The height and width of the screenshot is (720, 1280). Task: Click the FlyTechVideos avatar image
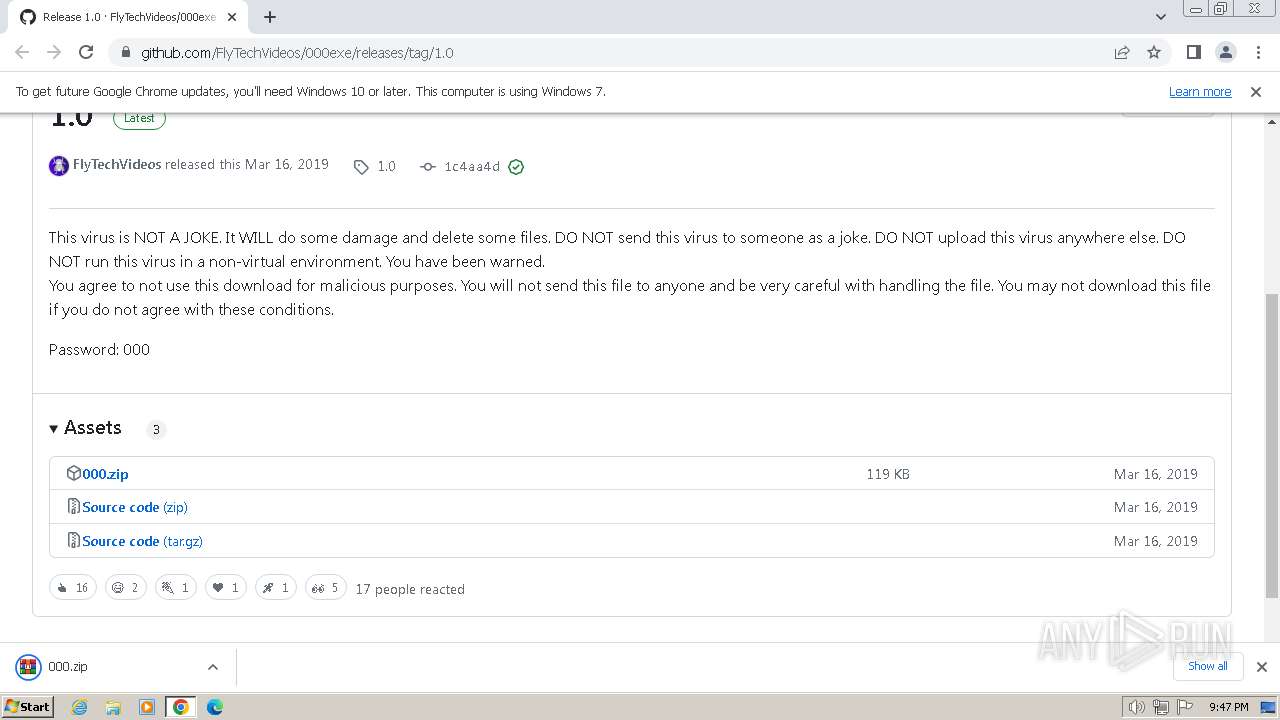coord(59,166)
